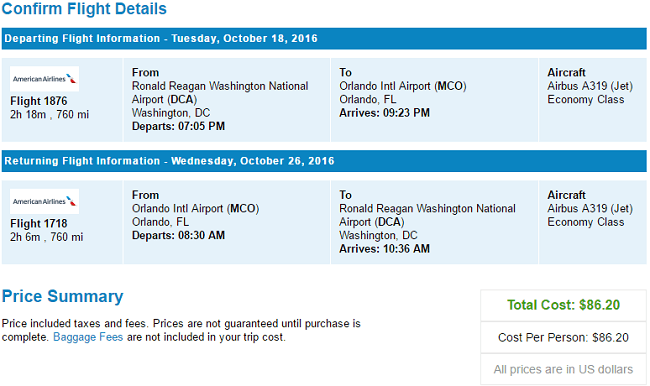Click the Total Cost: $86.20 box
This screenshot has width=650, height=386.
(x=563, y=305)
